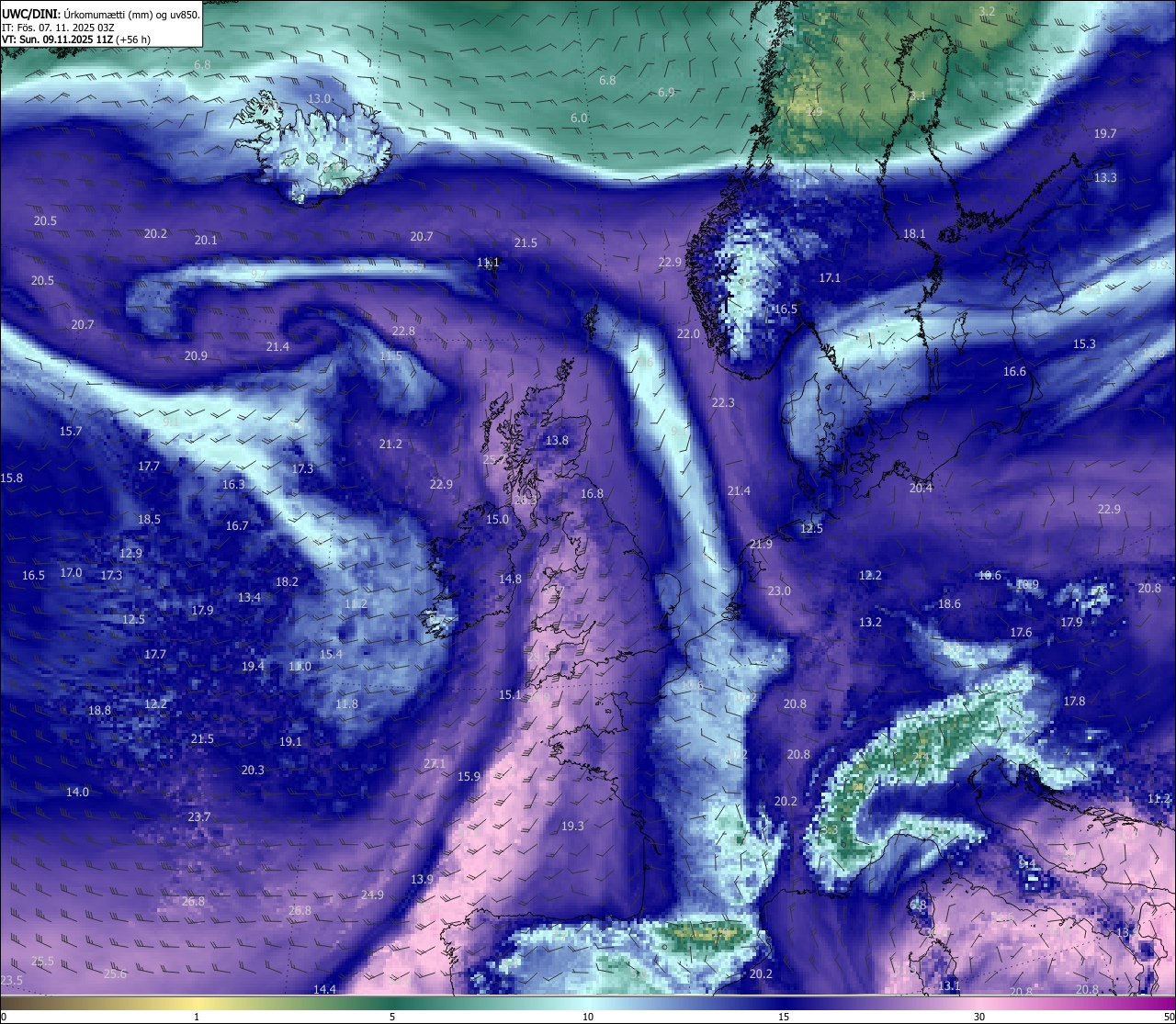This screenshot has width=1176, height=1024.
Task: Click the value 17.1 over Sweden
Action: coord(830,277)
